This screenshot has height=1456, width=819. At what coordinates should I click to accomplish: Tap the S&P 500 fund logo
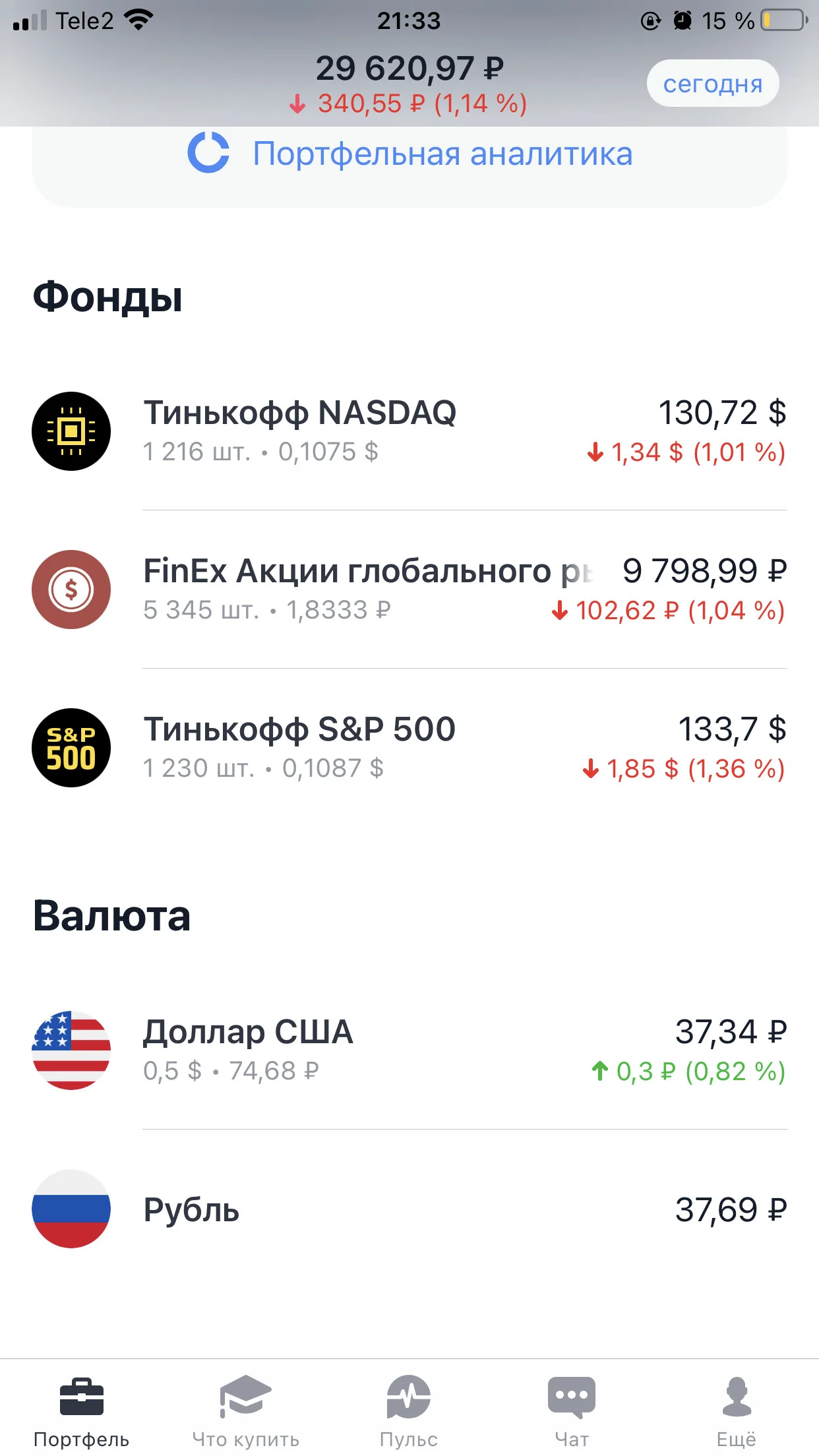point(71,748)
